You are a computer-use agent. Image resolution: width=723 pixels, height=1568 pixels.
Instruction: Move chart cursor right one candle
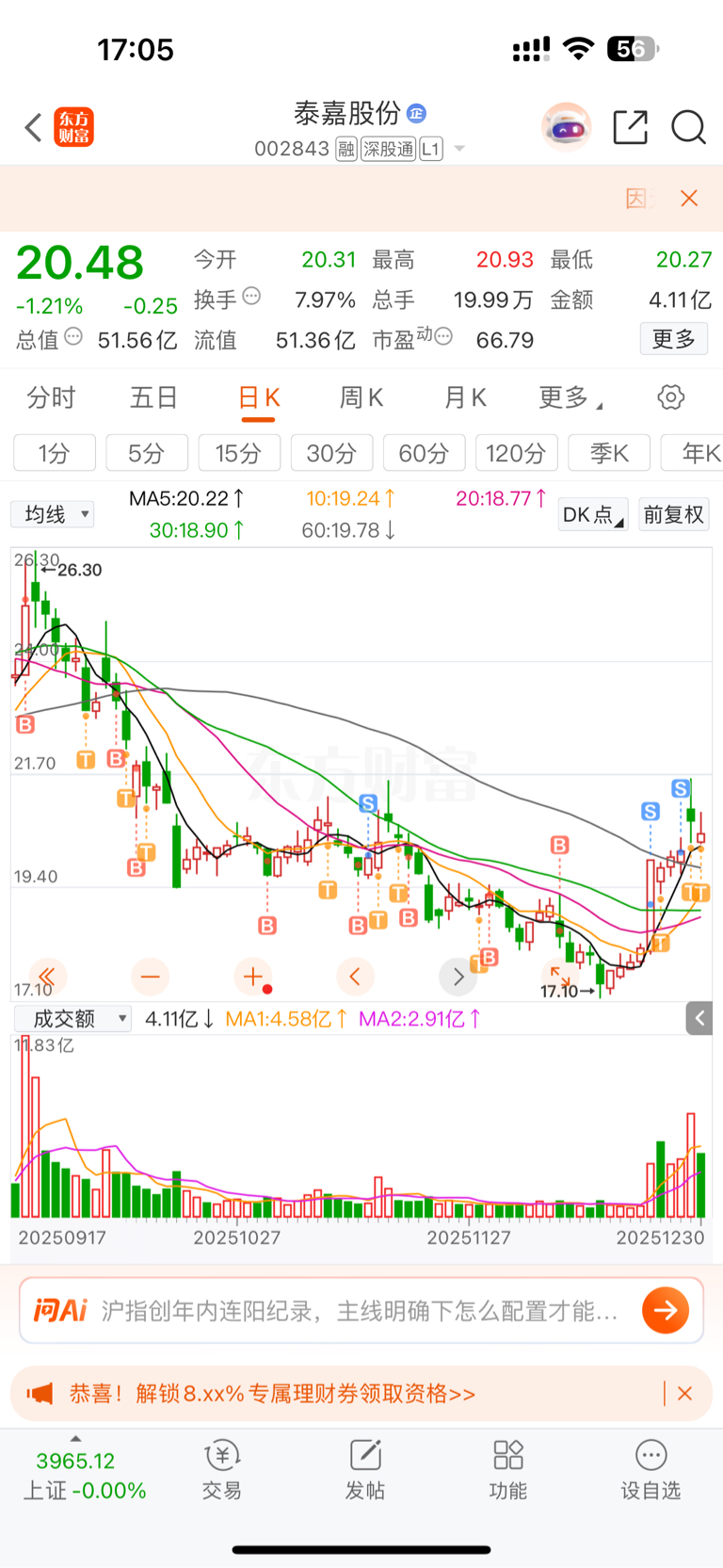[458, 977]
